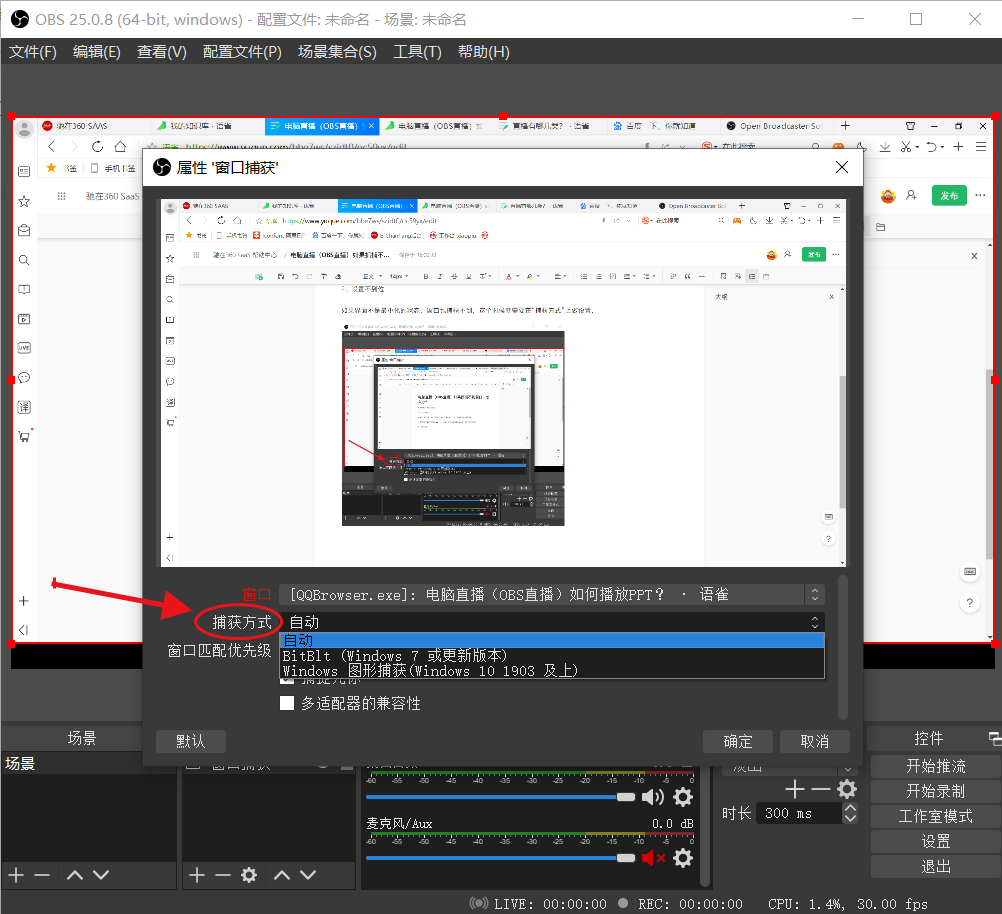1002x914 pixels.
Task: Move the source down in the Sources list
Action: coord(308,875)
